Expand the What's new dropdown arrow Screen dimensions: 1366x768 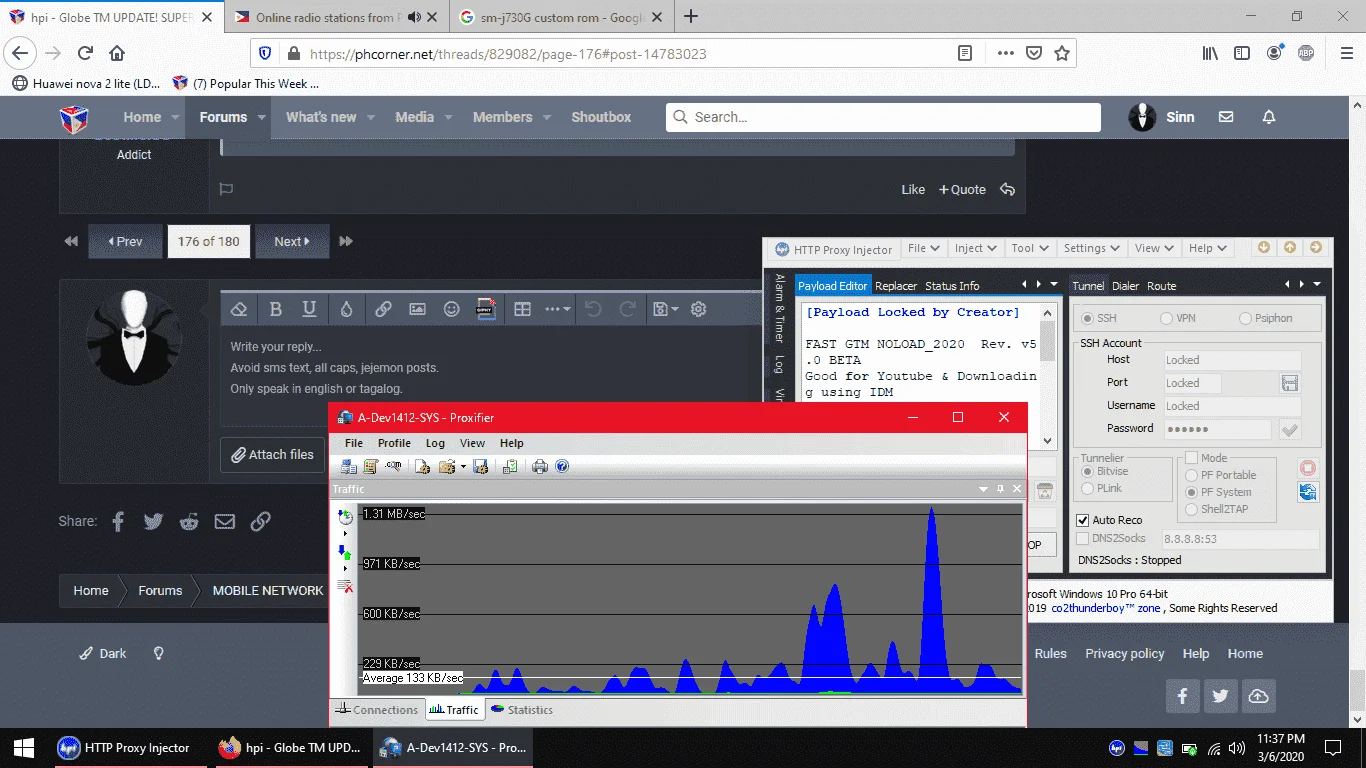click(x=371, y=117)
